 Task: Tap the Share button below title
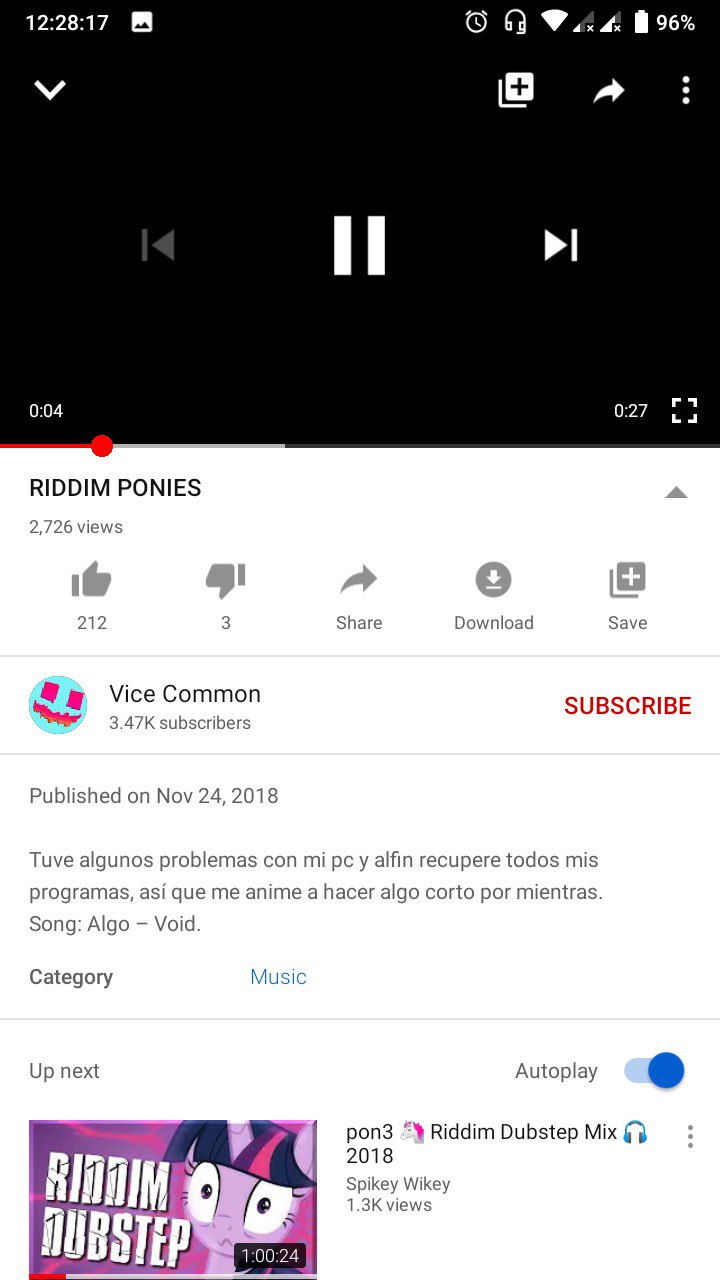pos(359,597)
